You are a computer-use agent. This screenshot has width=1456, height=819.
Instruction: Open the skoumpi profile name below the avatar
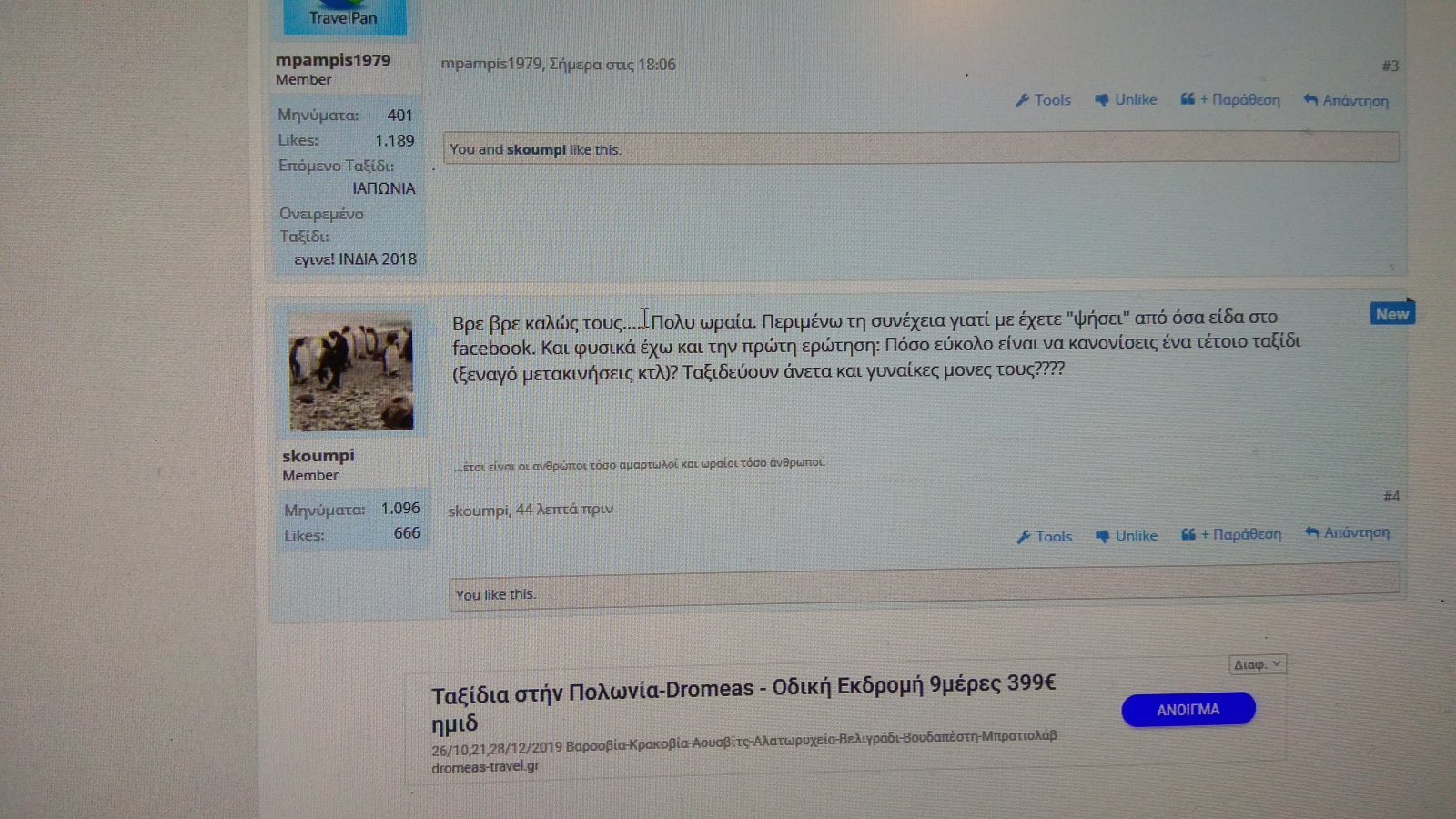[x=318, y=455]
